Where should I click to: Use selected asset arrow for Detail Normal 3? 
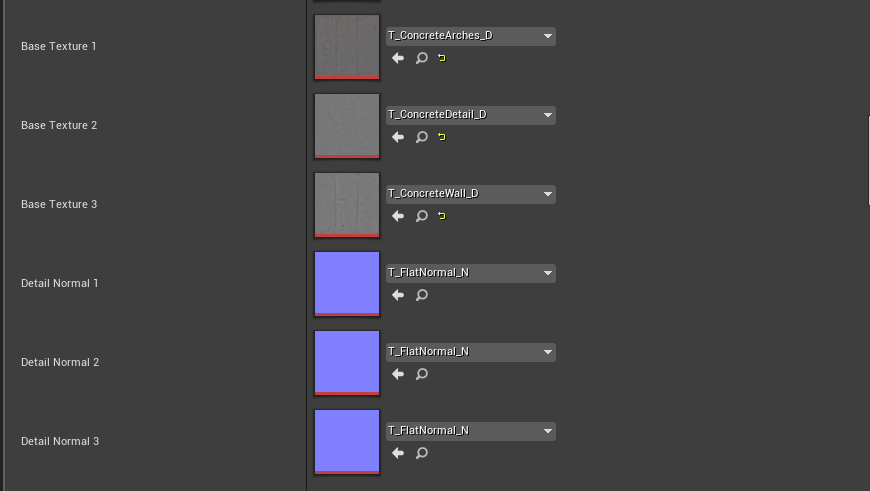(398, 453)
